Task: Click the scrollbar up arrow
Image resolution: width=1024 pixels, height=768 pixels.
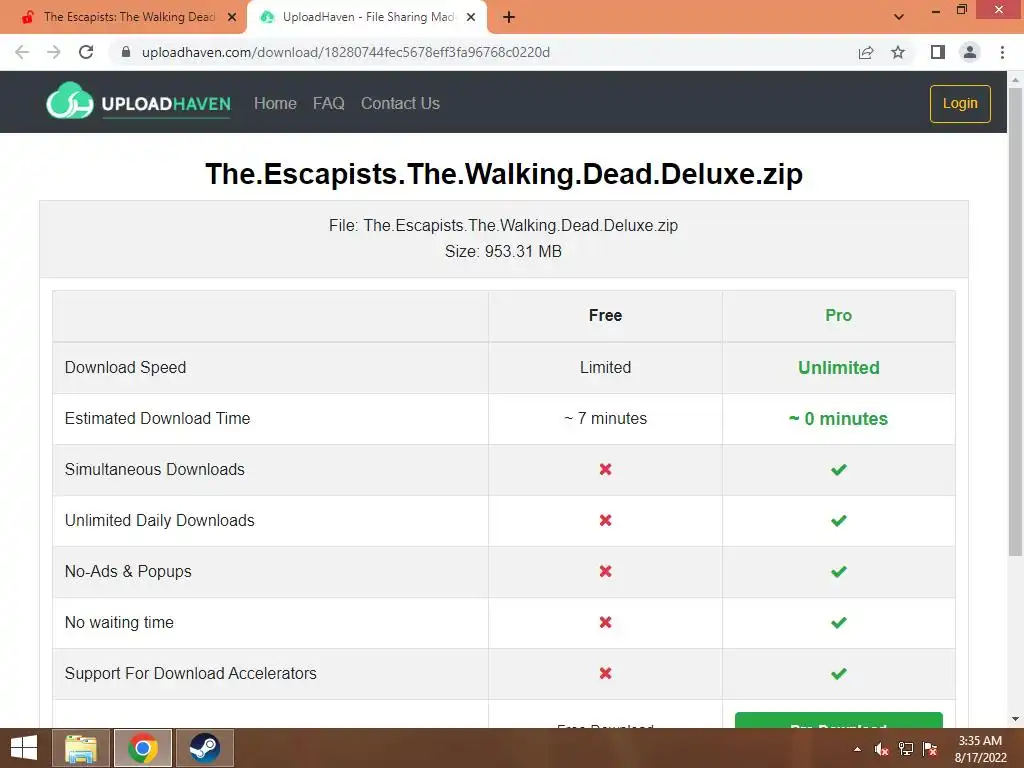Action: click(1015, 80)
